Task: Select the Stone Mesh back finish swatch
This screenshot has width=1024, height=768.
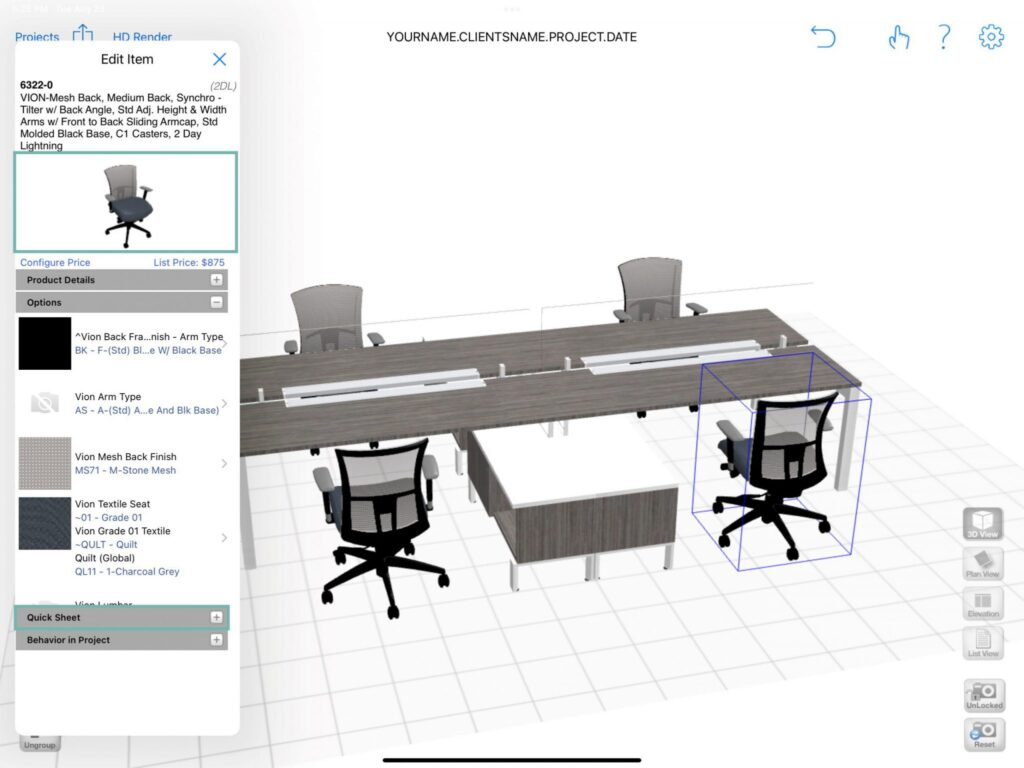Action: point(44,464)
